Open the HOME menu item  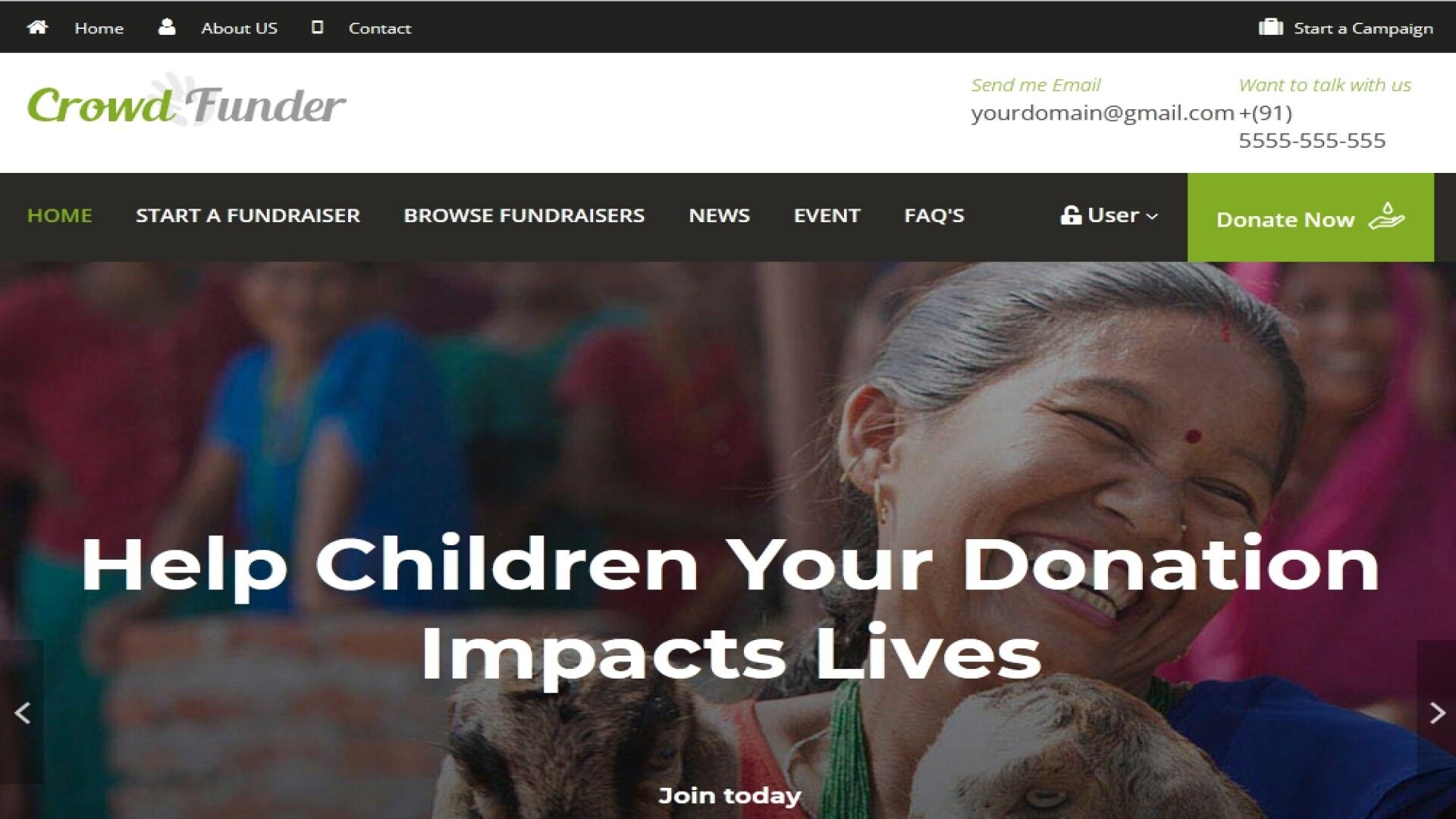click(x=60, y=216)
